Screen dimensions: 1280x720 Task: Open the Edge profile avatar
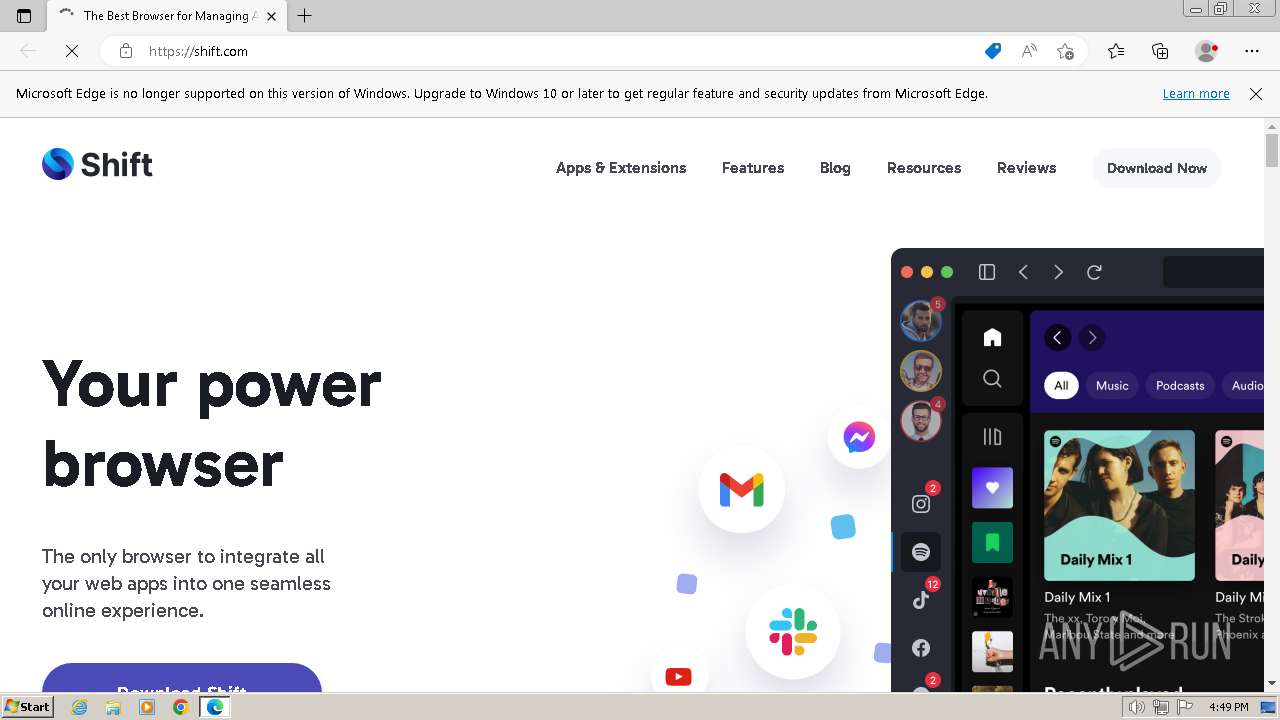coord(1207,51)
